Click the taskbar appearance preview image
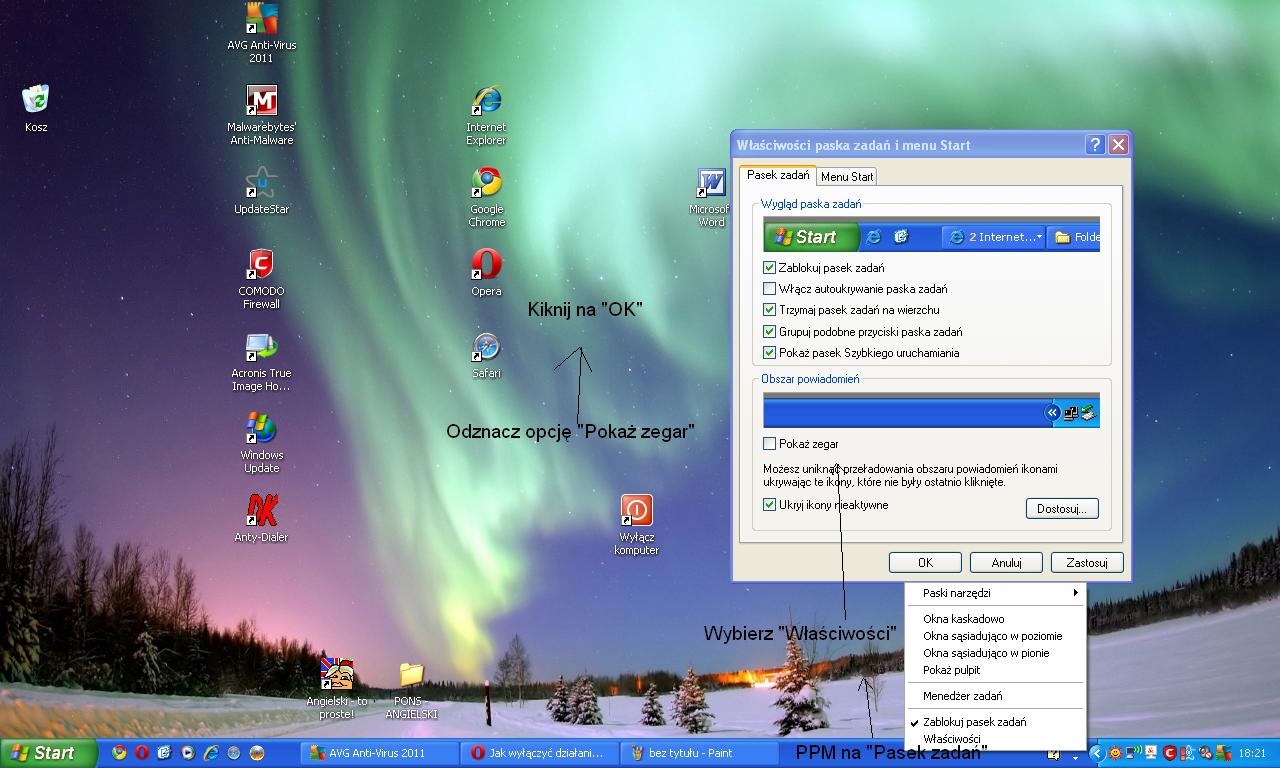 click(931, 234)
